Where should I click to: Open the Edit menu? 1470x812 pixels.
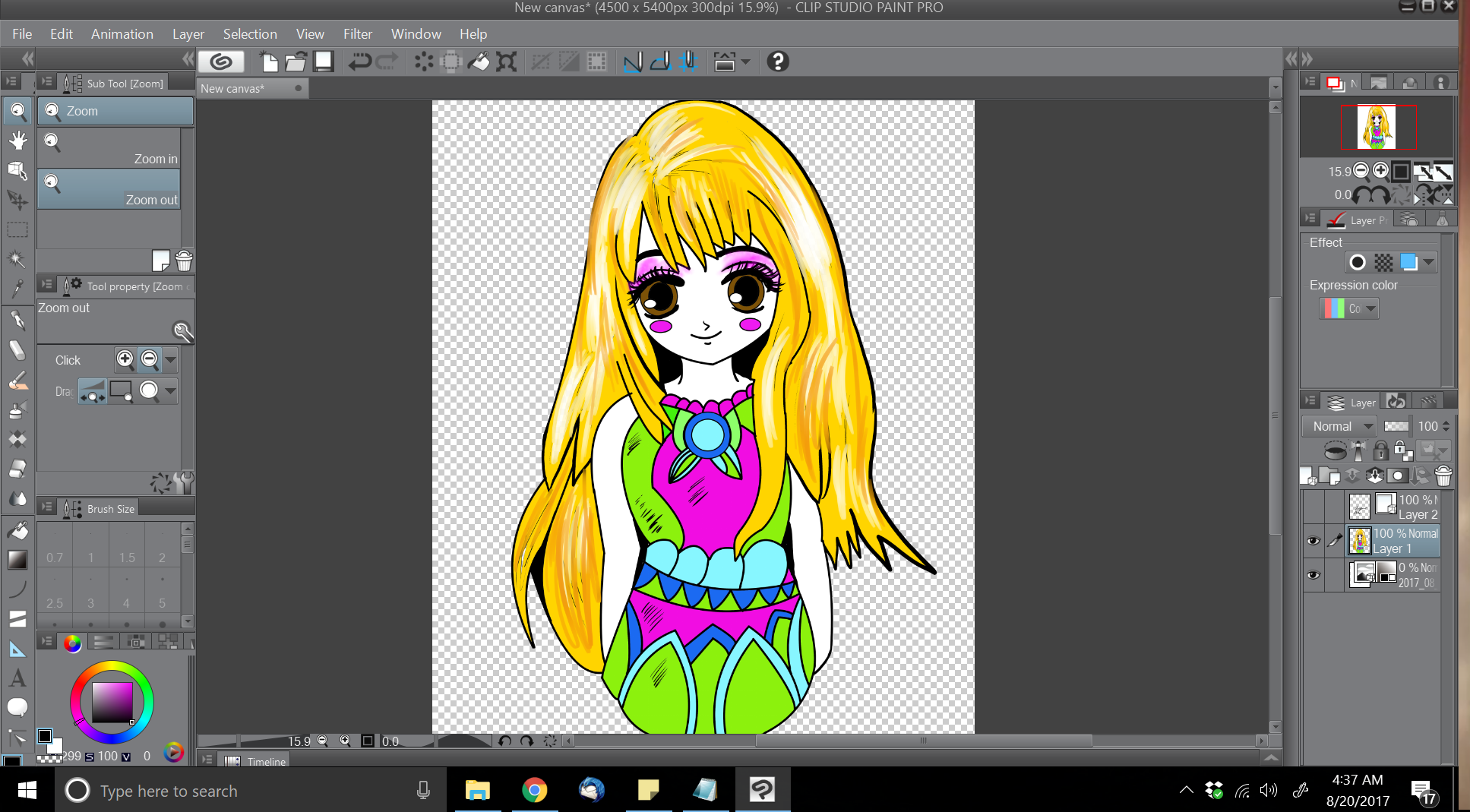[x=61, y=34]
